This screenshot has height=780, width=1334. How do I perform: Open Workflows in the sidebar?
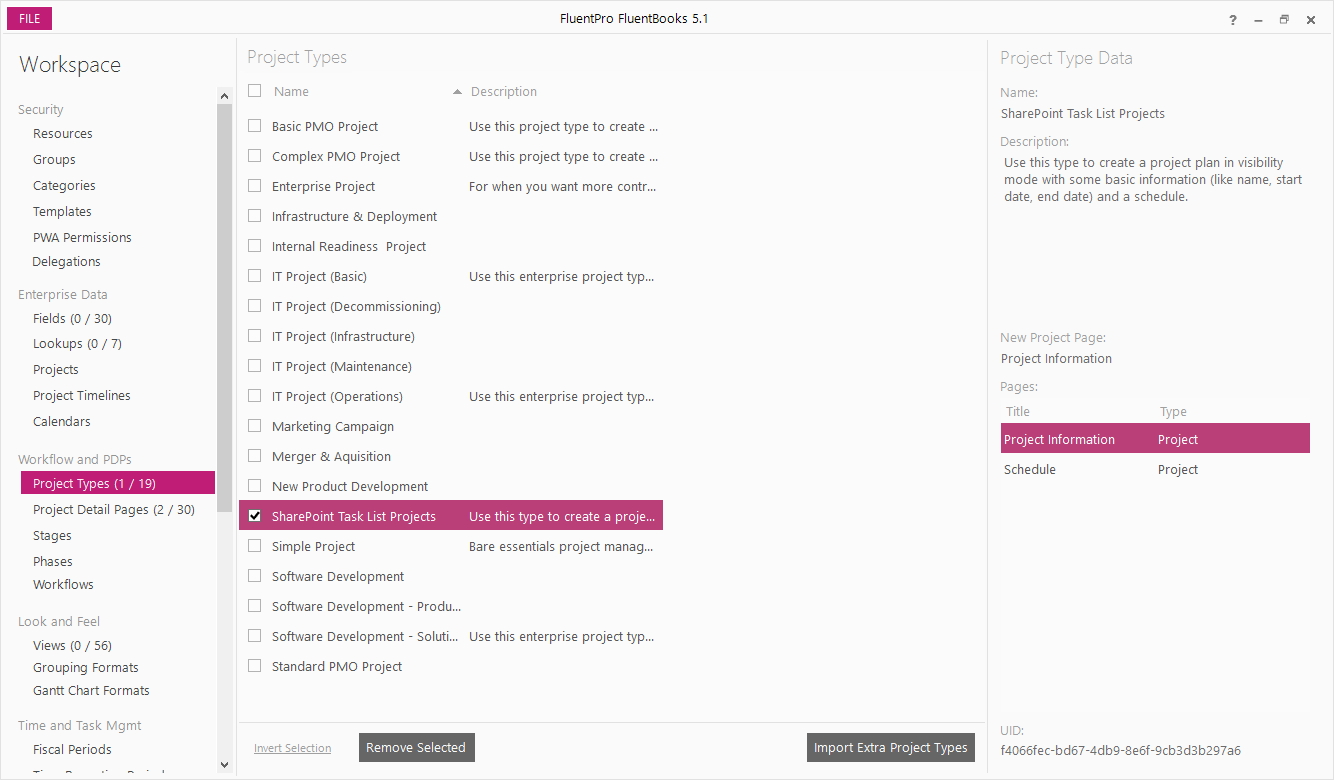[x=63, y=585]
